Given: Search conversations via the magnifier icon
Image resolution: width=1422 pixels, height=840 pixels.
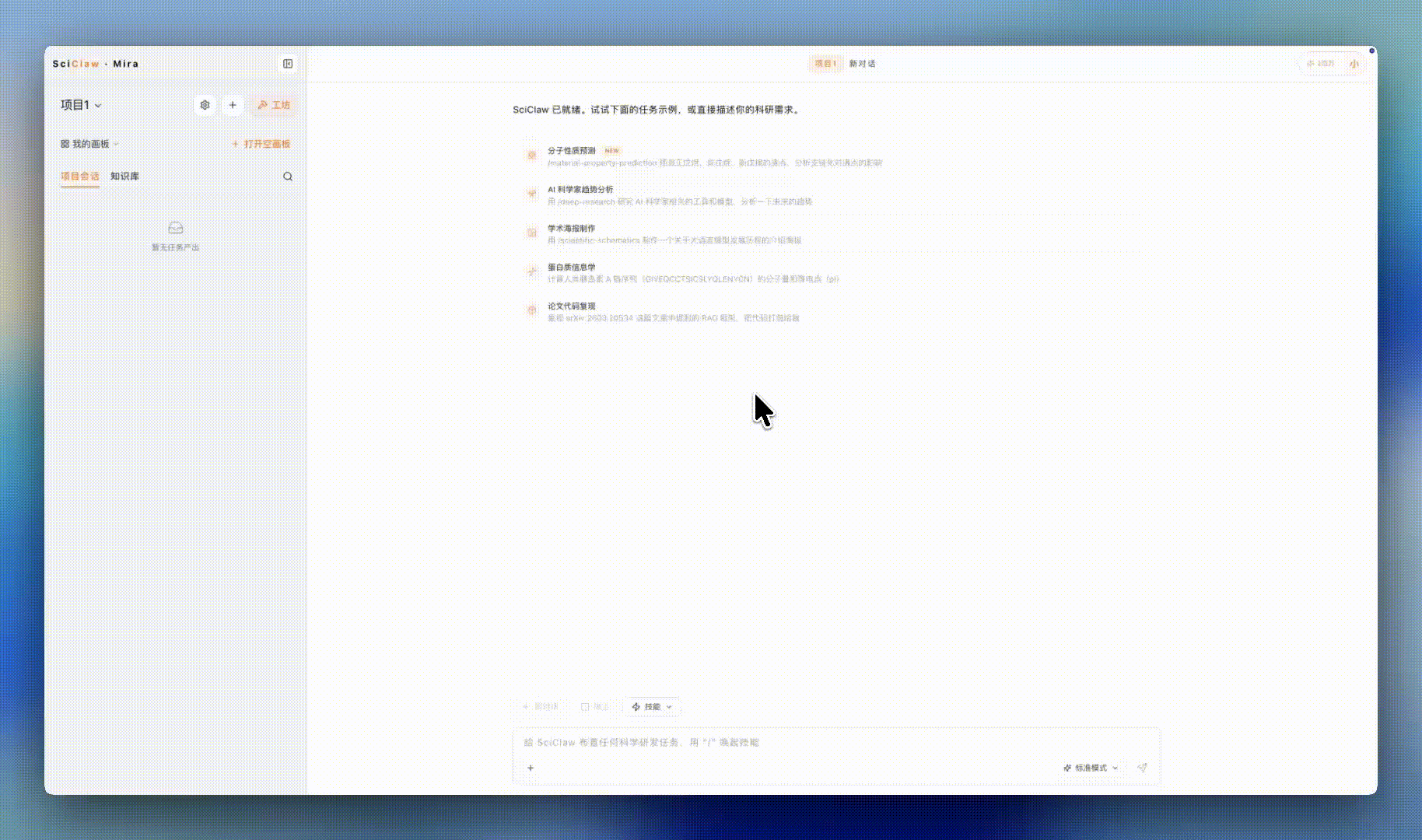Looking at the screenshot, I should 288,177.
